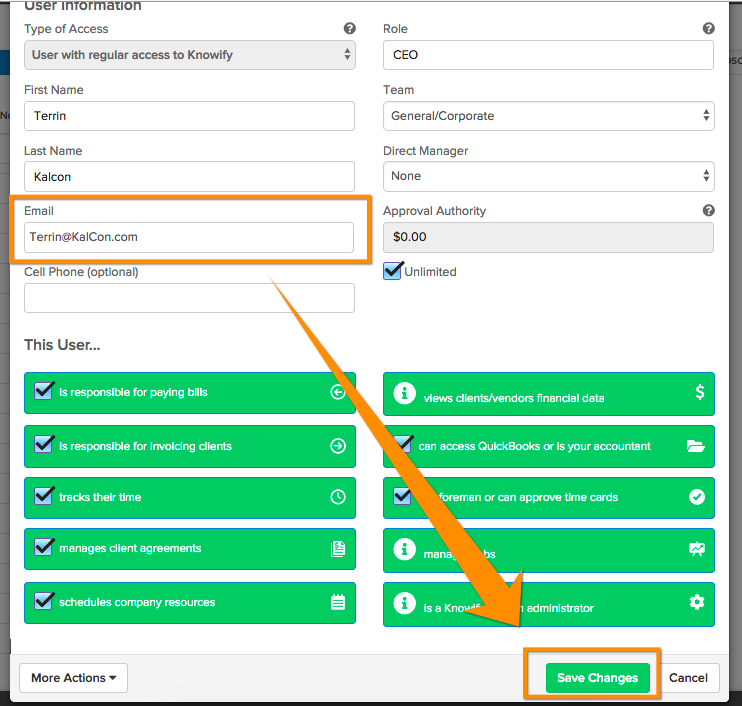Click the calendar icon on schedules company resources
Image resolution: width=742 pixels, height=706 pixels.
pos(338,602)
